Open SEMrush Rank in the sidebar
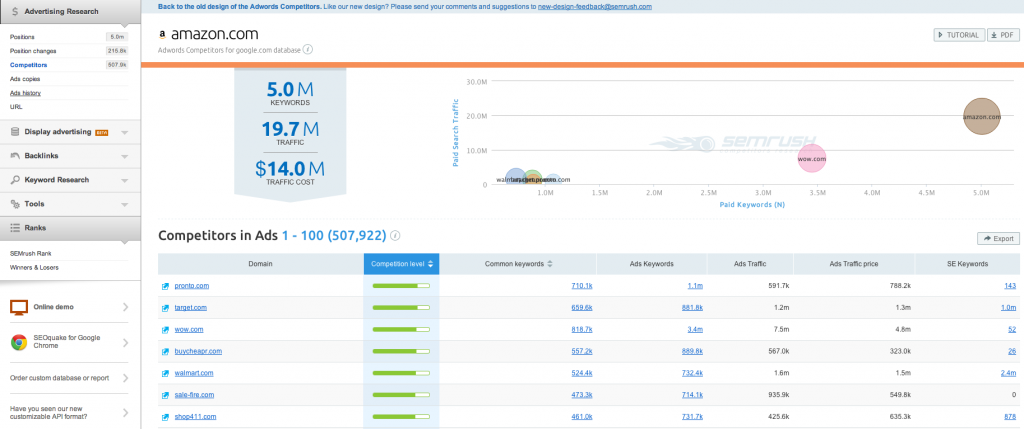 pos(31,253)
